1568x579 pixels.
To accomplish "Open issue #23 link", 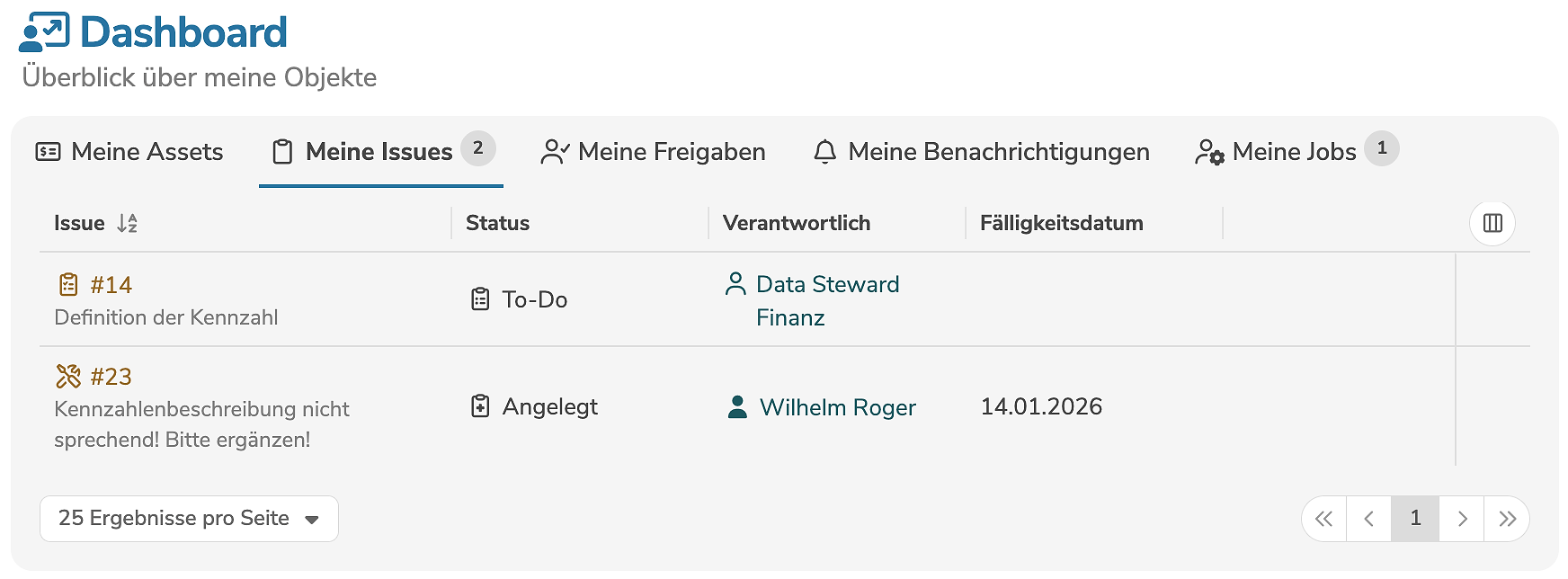I will [x=111, y=377].
